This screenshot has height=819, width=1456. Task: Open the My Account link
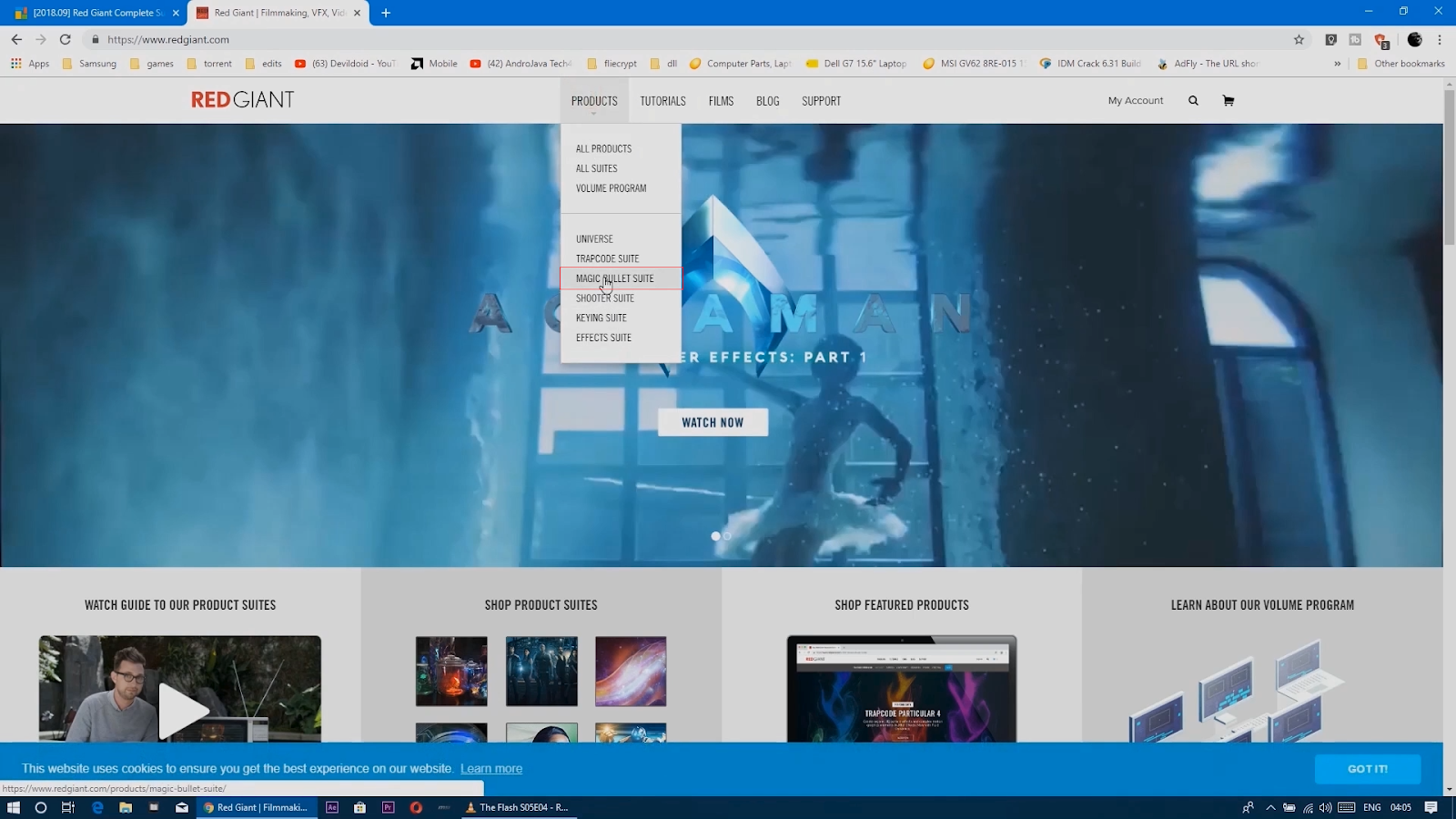1136,101
